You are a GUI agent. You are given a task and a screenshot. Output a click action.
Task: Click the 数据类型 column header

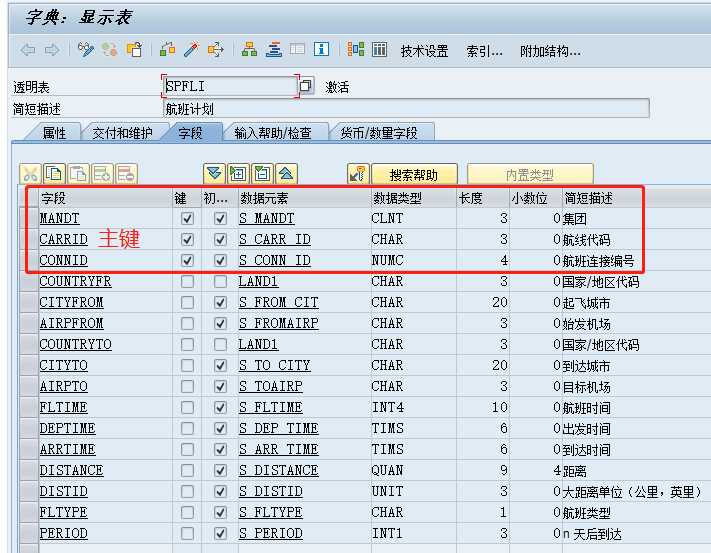click(414, 198)
